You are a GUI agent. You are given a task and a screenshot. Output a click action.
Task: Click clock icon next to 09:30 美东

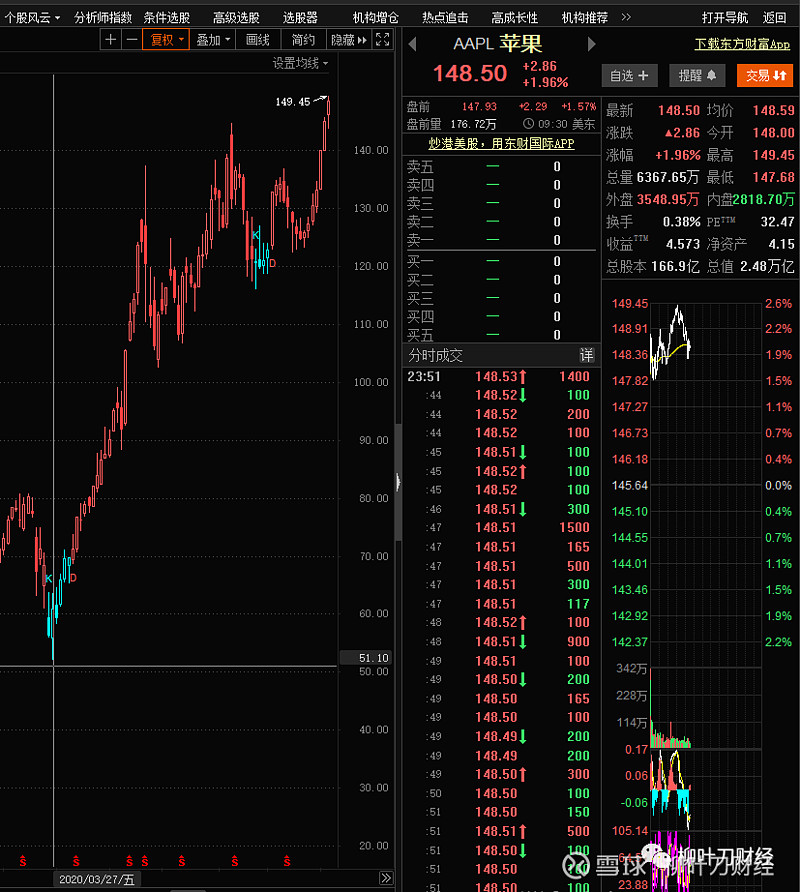click(528, 123)
